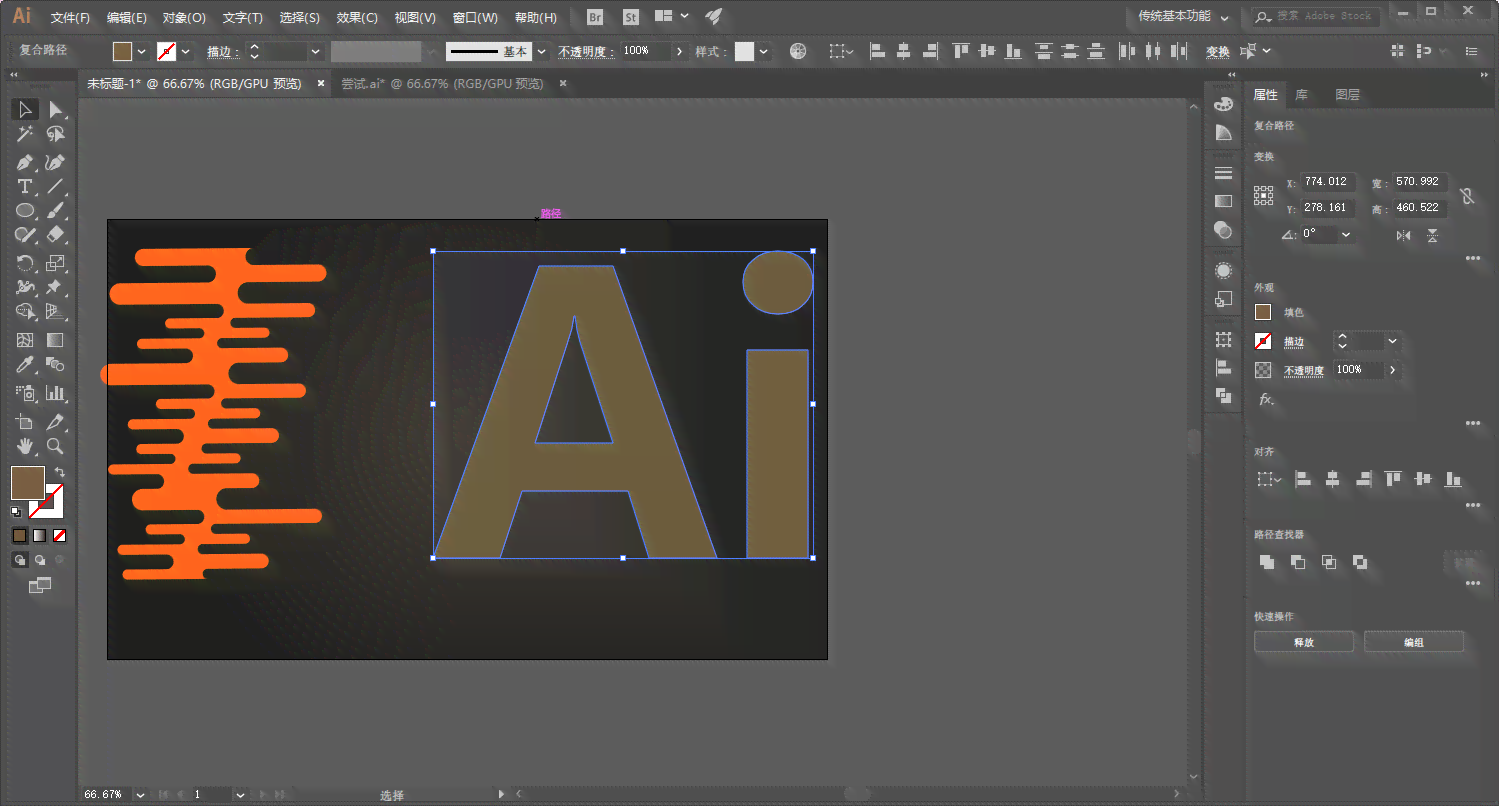The height and width of the screenshot is (806, 1499).
Task: Click the stroke swatch in properties panel
Action: (1263, 341)
